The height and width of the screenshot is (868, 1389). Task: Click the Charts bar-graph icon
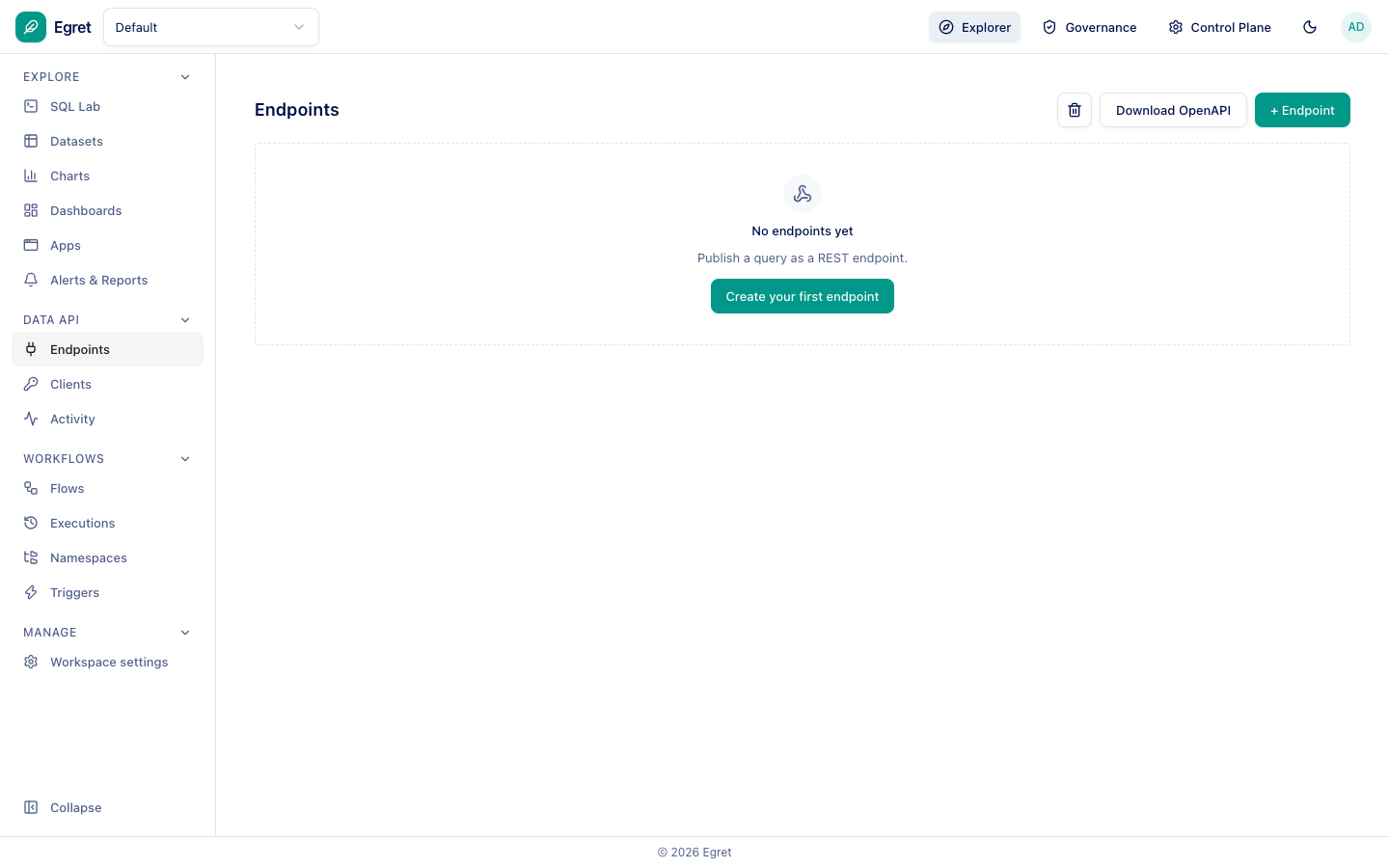coord(31,176)
